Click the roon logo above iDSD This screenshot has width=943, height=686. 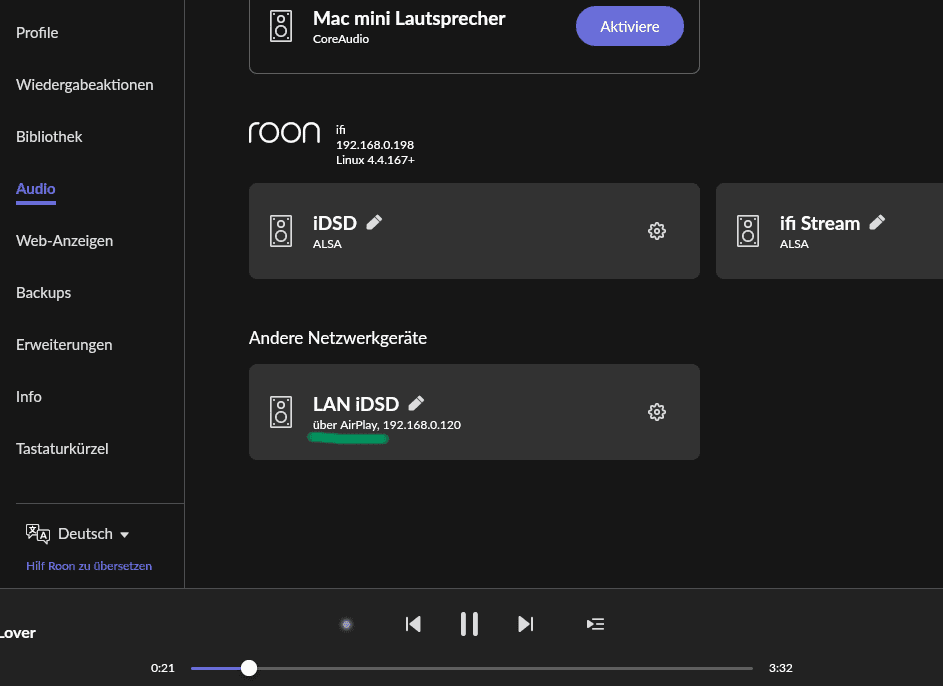(284, 132)
